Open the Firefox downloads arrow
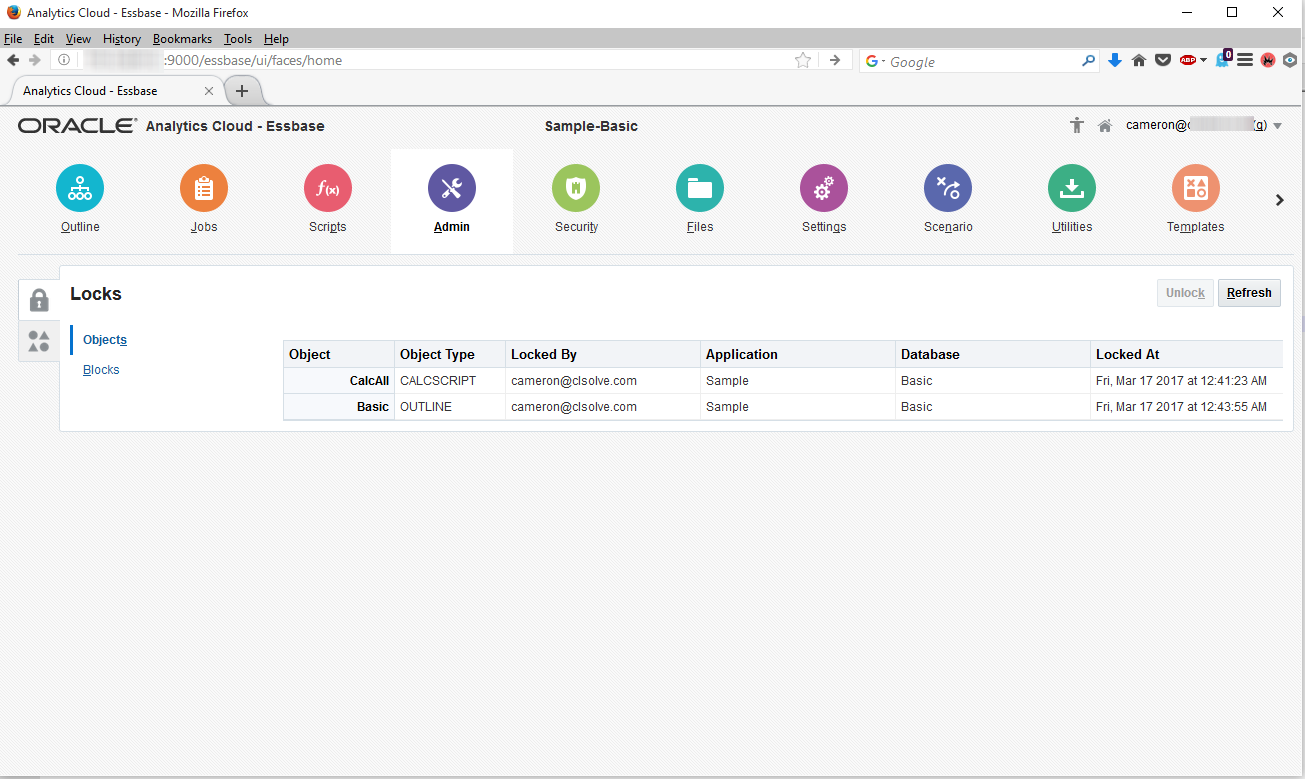1305x779 pixels. pos(1115,60)
